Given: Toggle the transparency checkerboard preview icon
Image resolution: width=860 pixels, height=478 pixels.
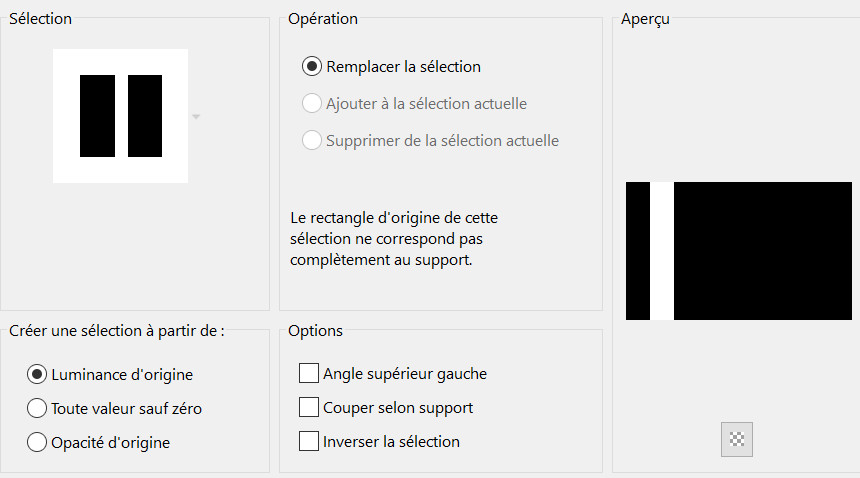Looking at the screenshot, I should 737,439.
